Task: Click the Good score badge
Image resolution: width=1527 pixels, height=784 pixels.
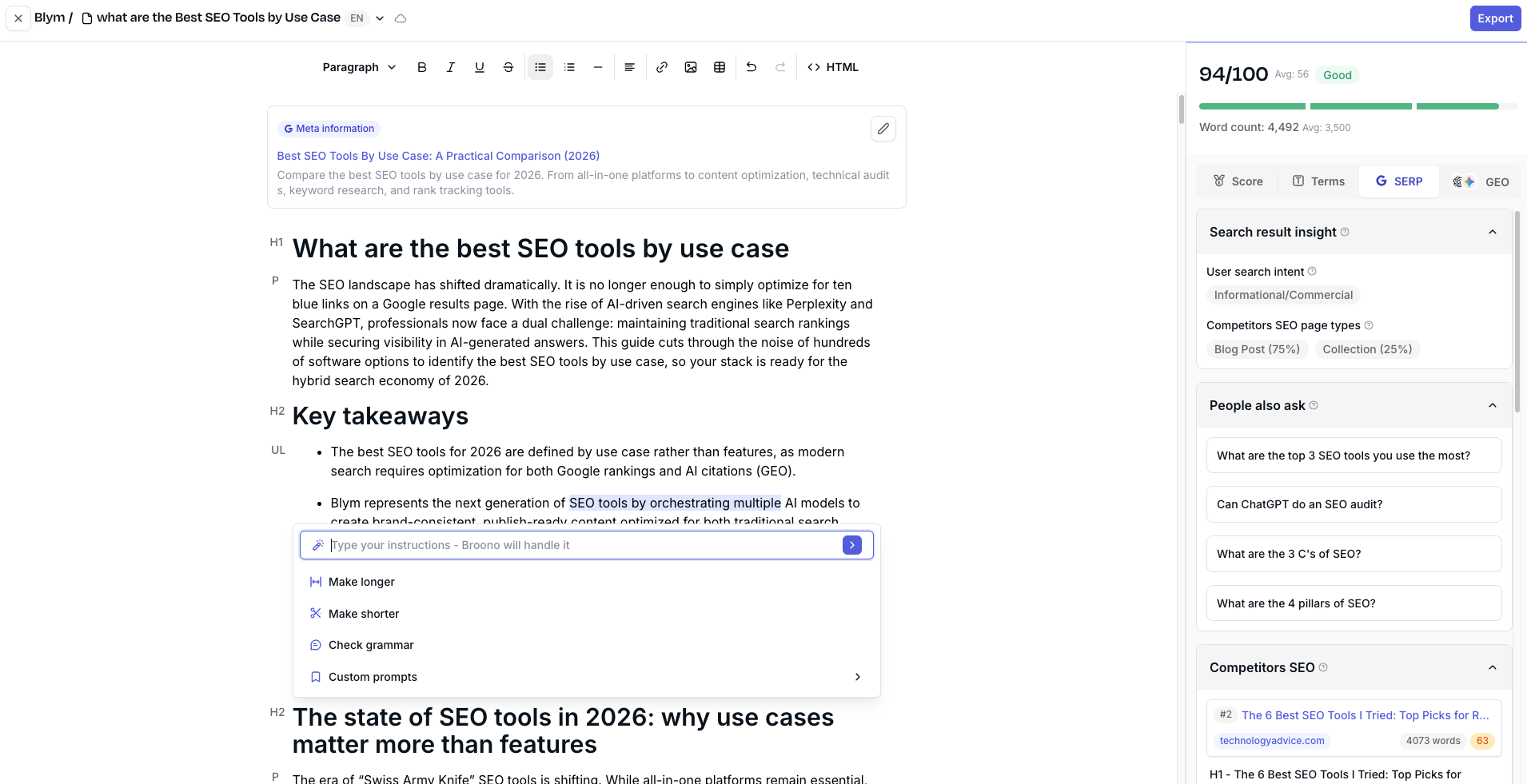Action: click(x=1337, y=75)
